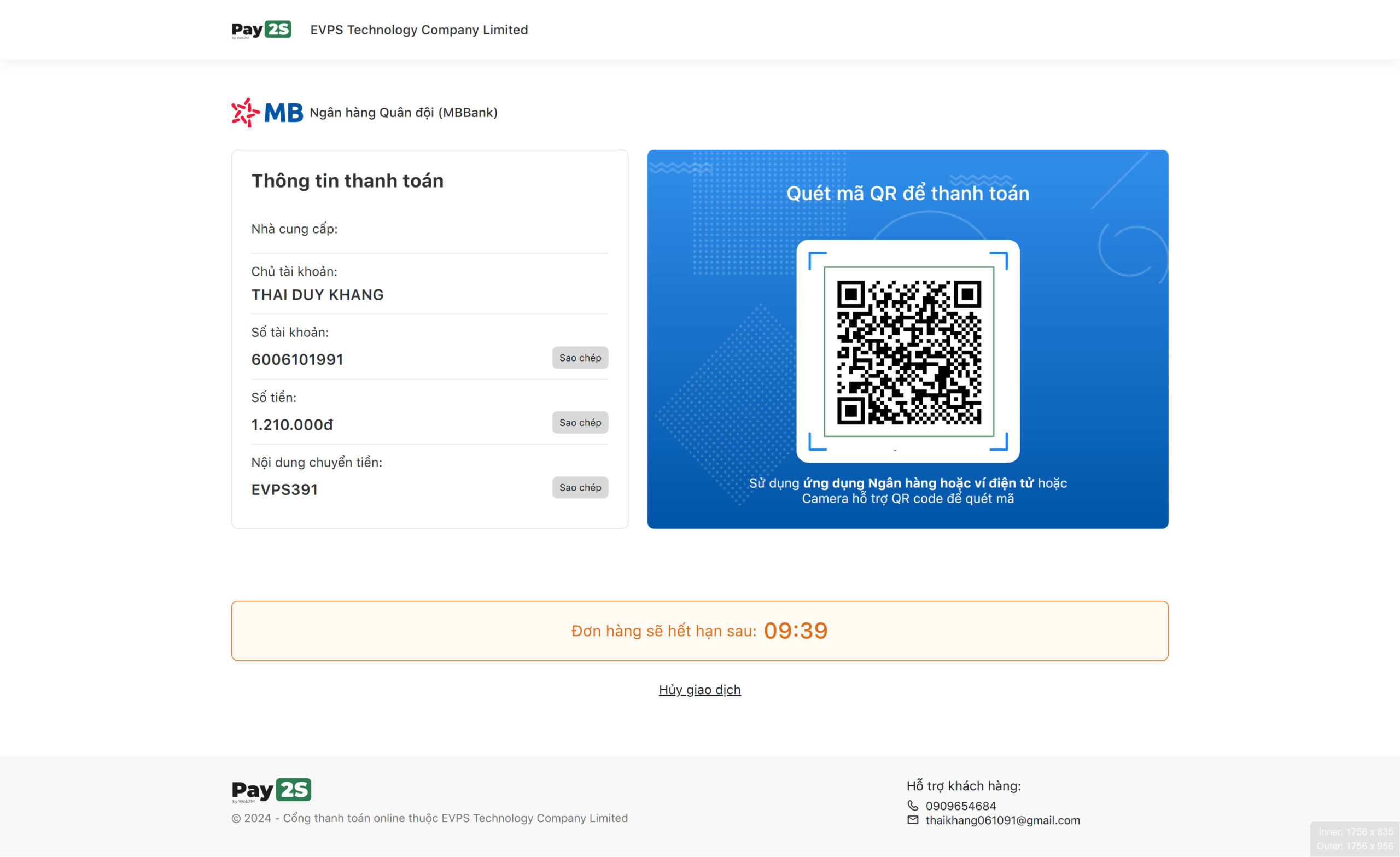Select the amount 1.210.000đ
This screenshot has height=857, width=1400.
(x=292, y=424)
